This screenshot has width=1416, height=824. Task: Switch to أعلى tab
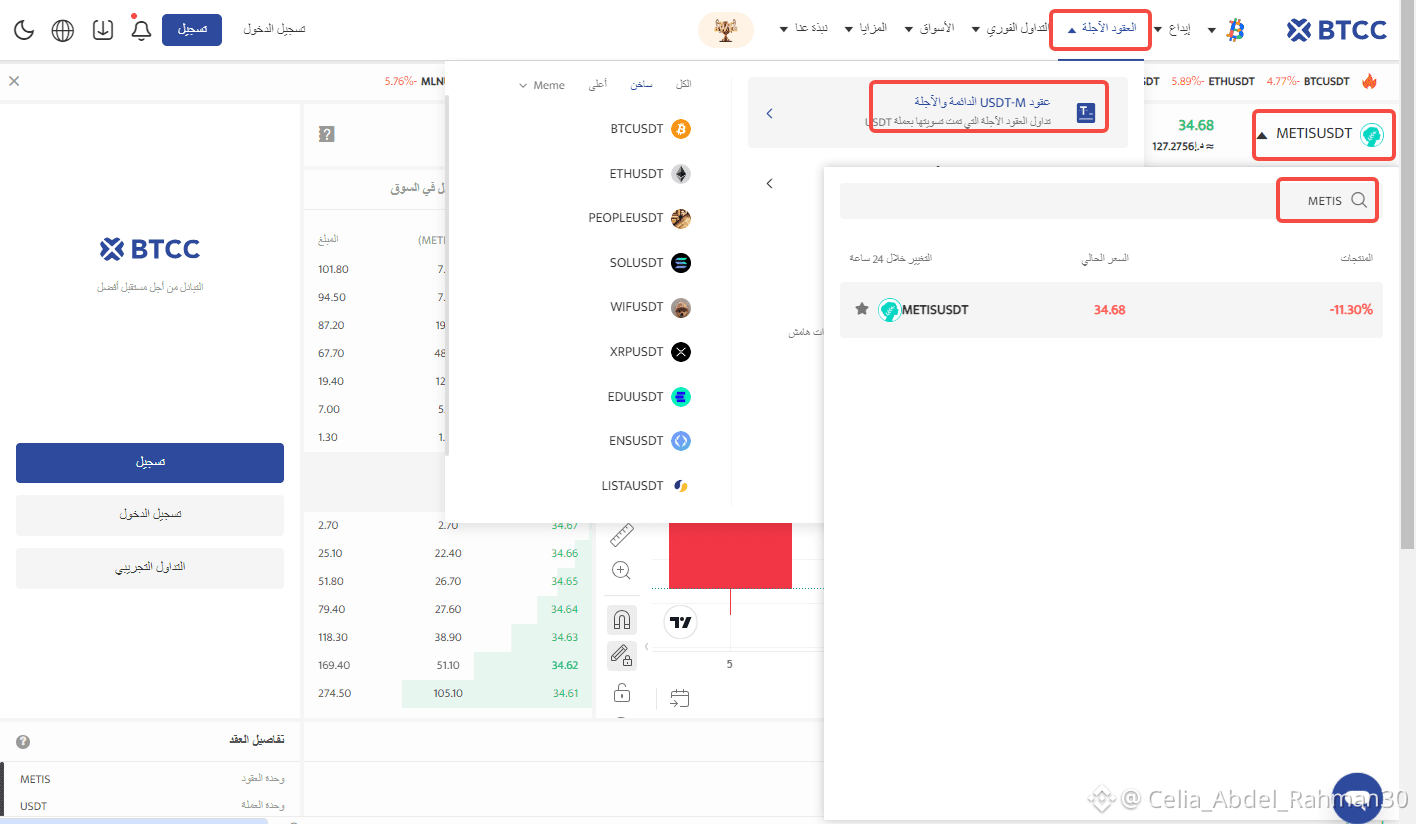click(597, 85)
